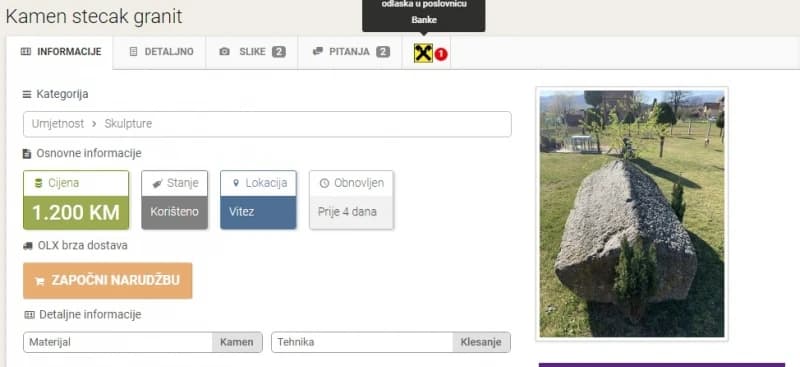800x367 pixels.
Task: Click the 1.200 KM price box
Action: point(76,200)
